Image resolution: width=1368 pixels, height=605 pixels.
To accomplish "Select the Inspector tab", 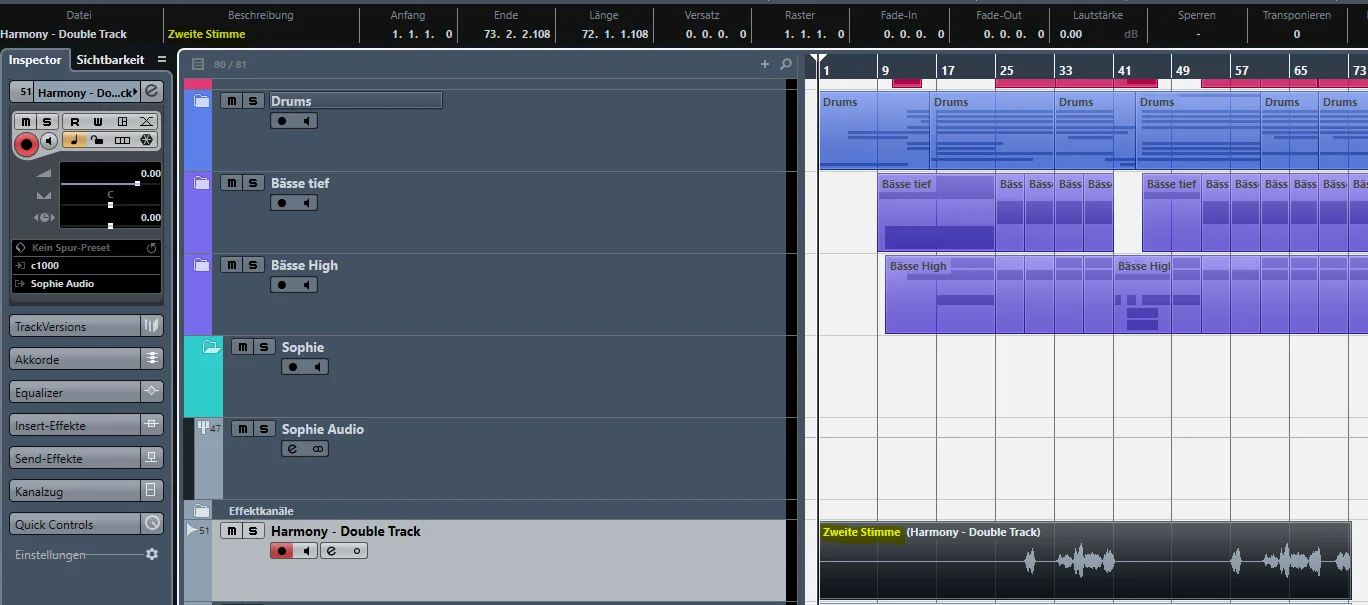I will [35, 60].
